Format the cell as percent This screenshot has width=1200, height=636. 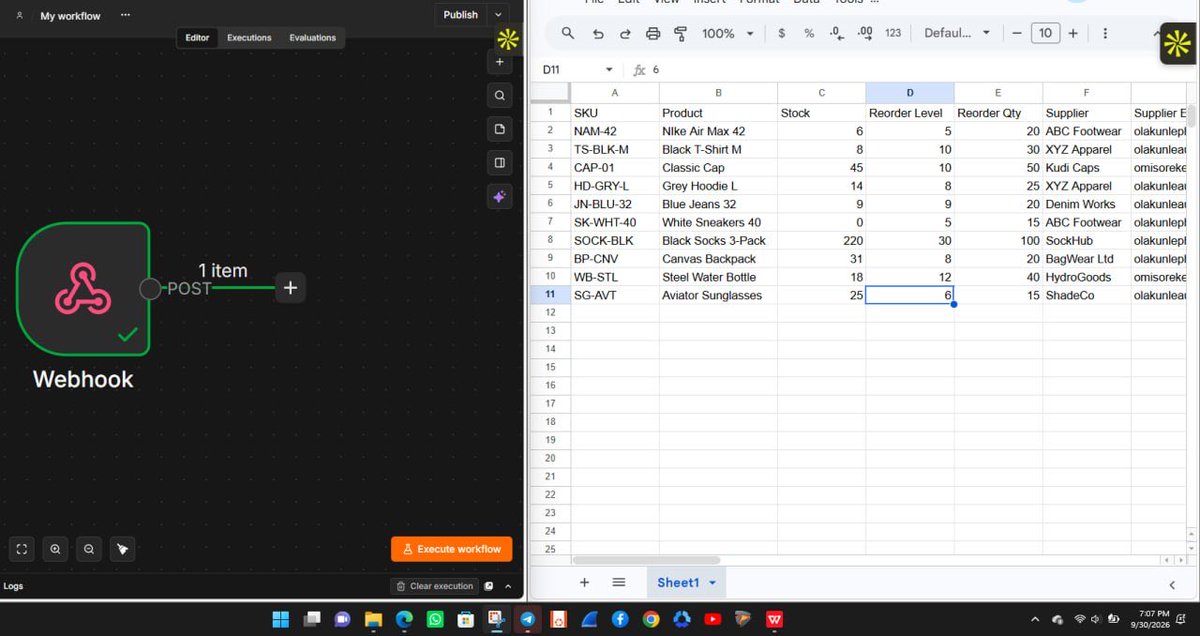tap(809, 33)
